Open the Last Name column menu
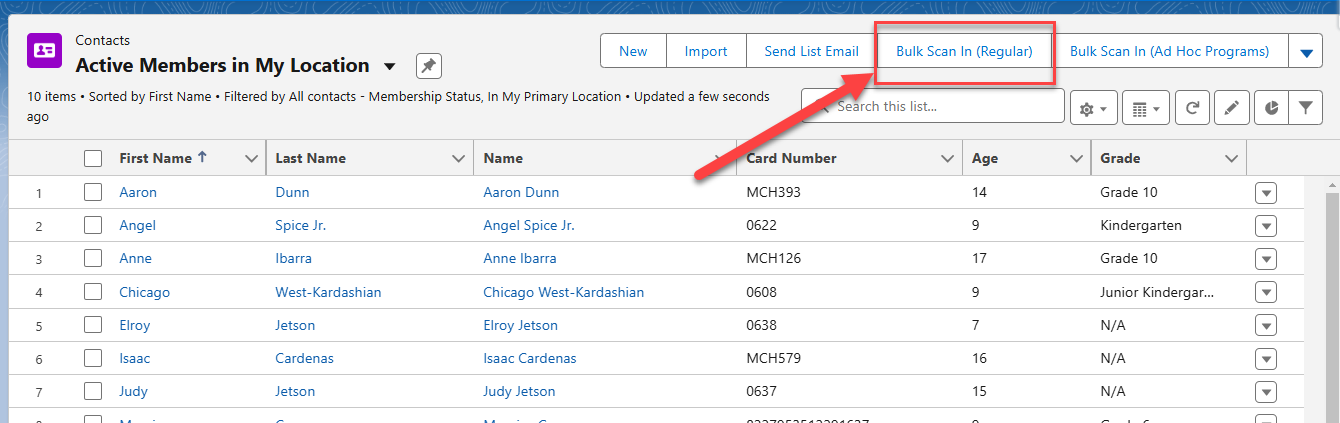This screenshot has width=1340, height=423. tap(458, 158)
